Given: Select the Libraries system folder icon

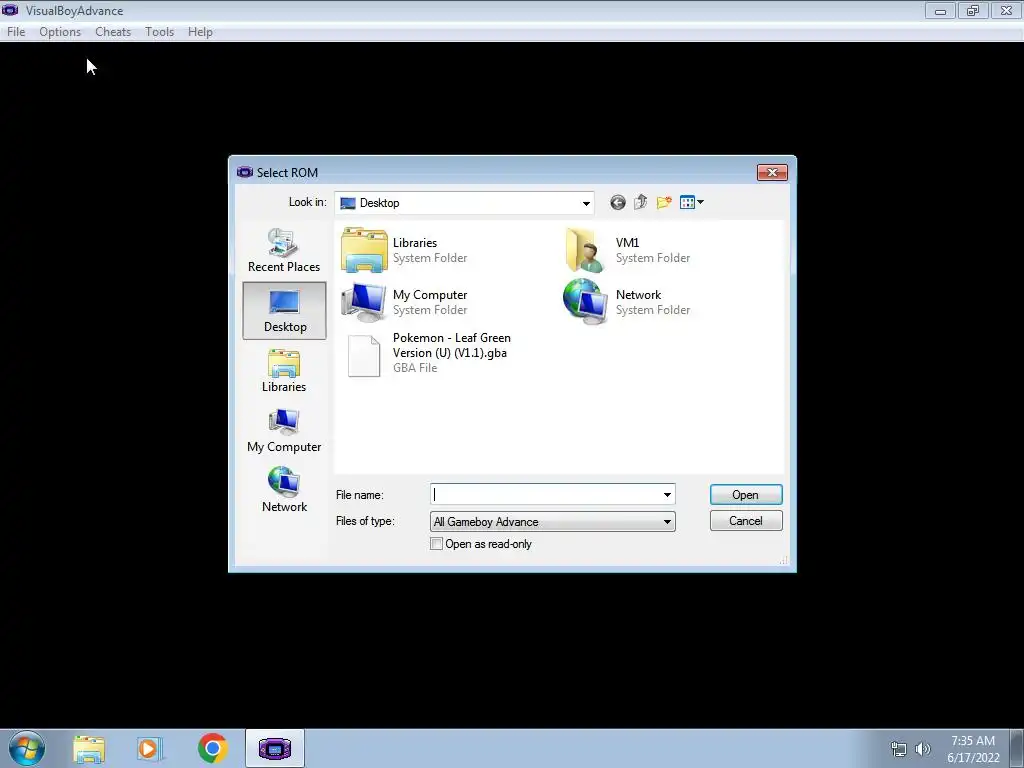Looking at the screenshot, I should click(x=364, y=249).
